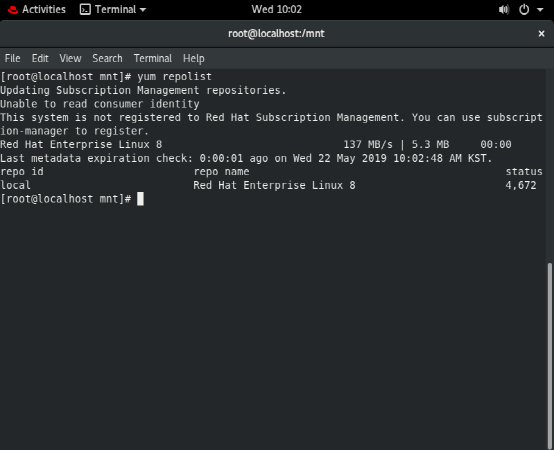Open the Edit menu

40,58
